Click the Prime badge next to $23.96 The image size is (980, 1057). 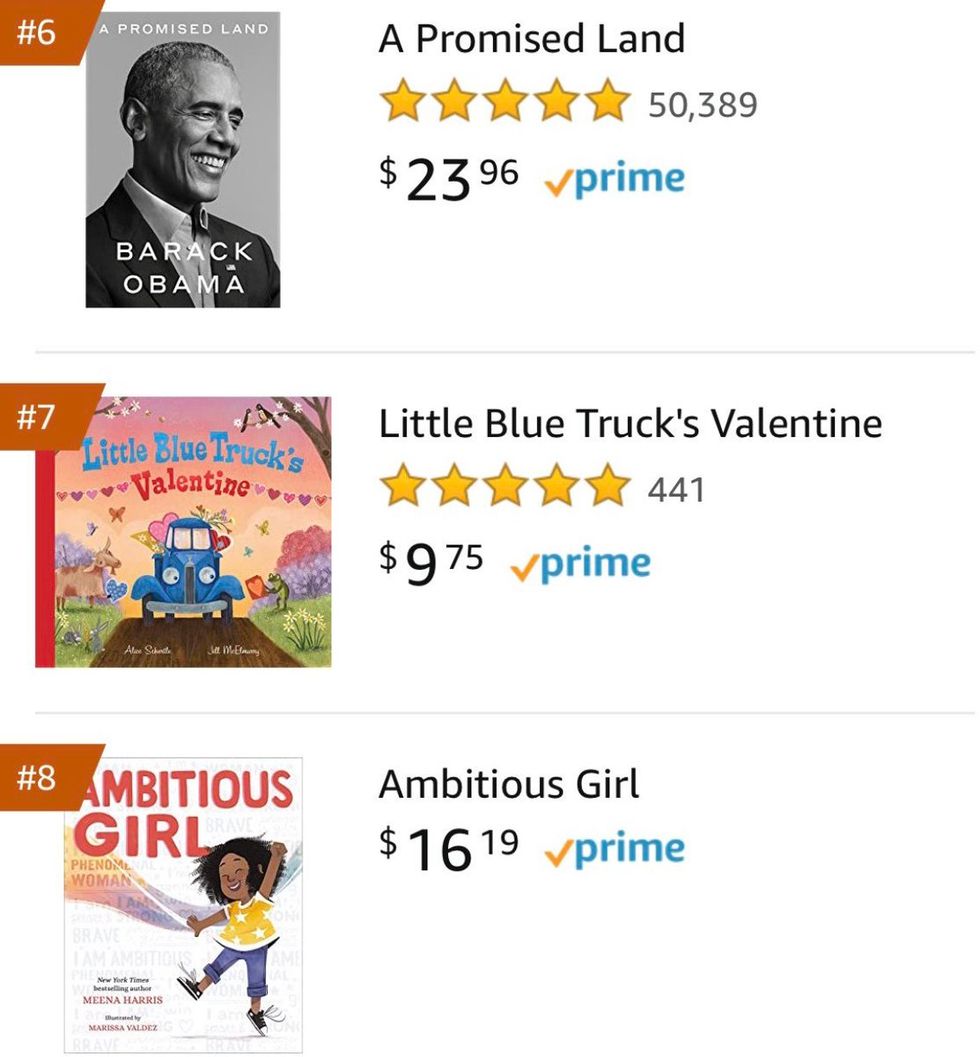(x=615, y=180)
